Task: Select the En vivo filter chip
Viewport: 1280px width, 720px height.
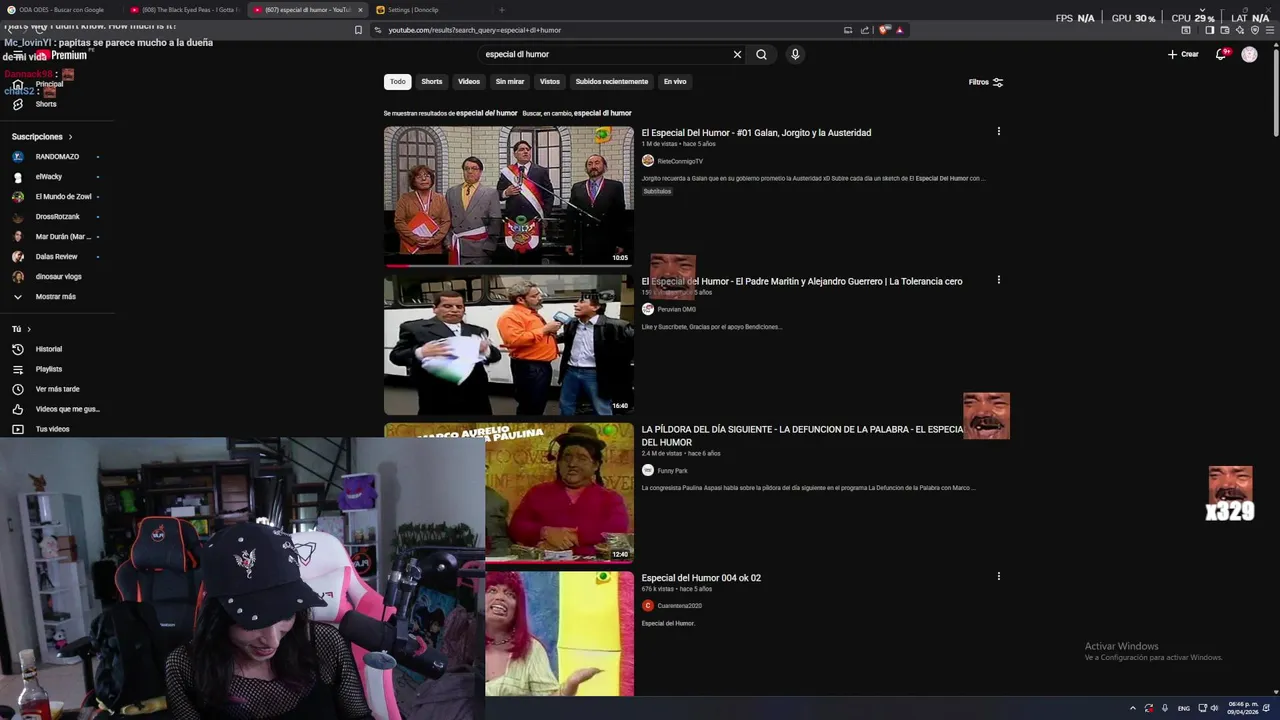Action: pos(675,82)
